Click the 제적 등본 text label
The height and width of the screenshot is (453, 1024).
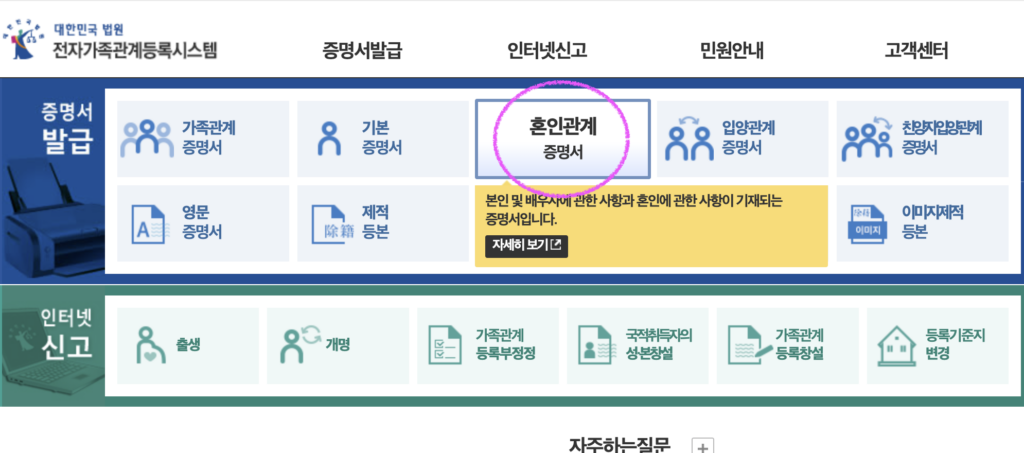click(x=376, y=223)
